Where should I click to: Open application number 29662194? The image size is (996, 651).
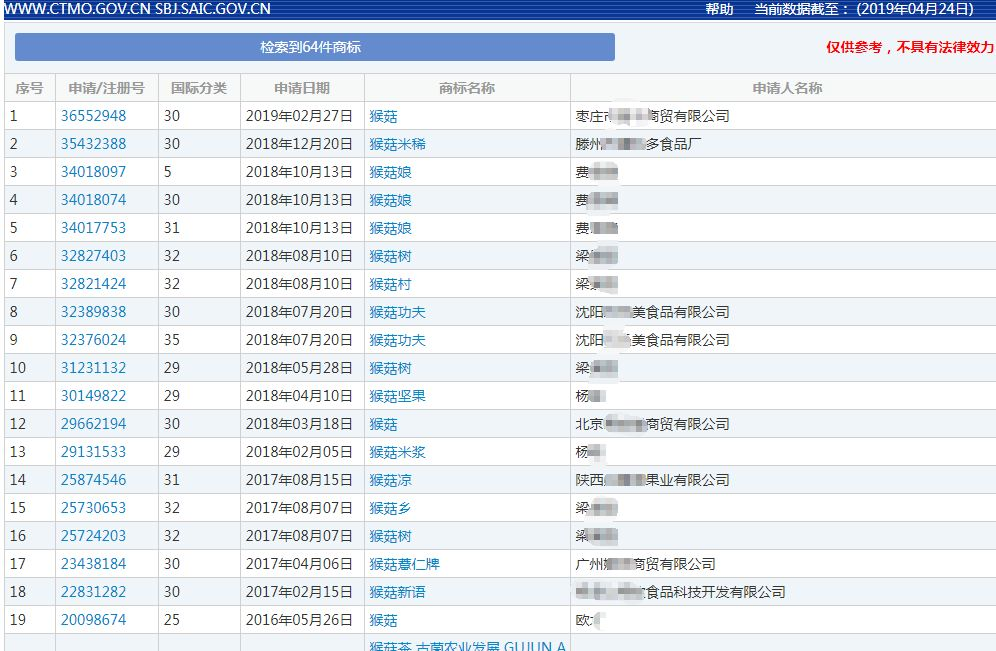tap(93, 424)
